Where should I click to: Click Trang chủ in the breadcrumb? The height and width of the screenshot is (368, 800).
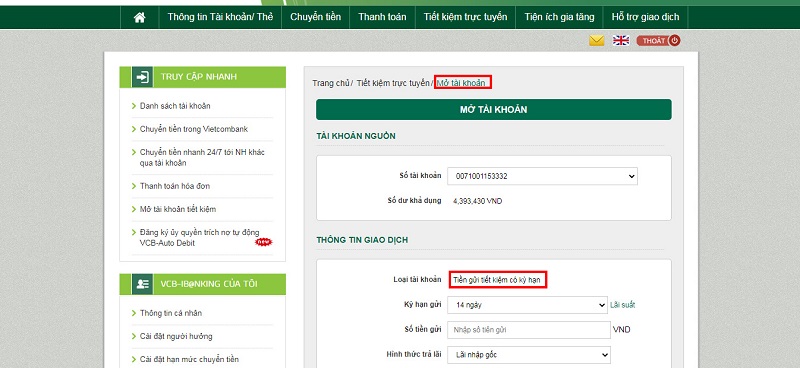(x=331, y=83)
